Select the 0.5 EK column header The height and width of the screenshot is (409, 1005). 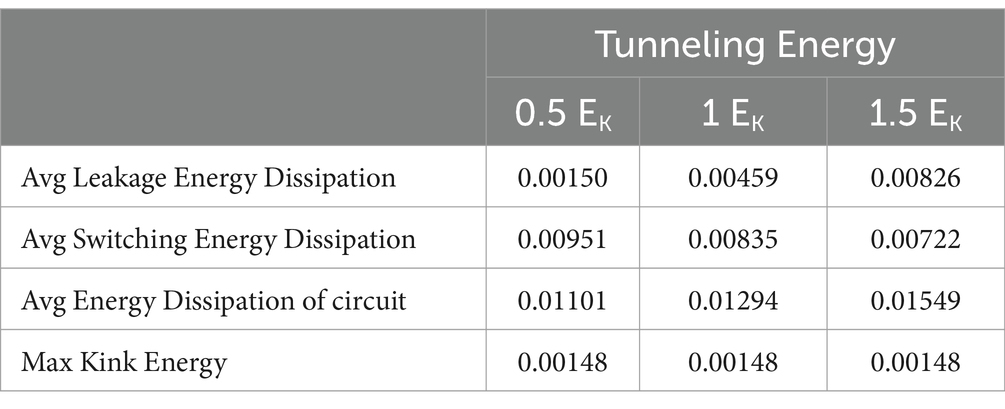(x=563, y=113)
